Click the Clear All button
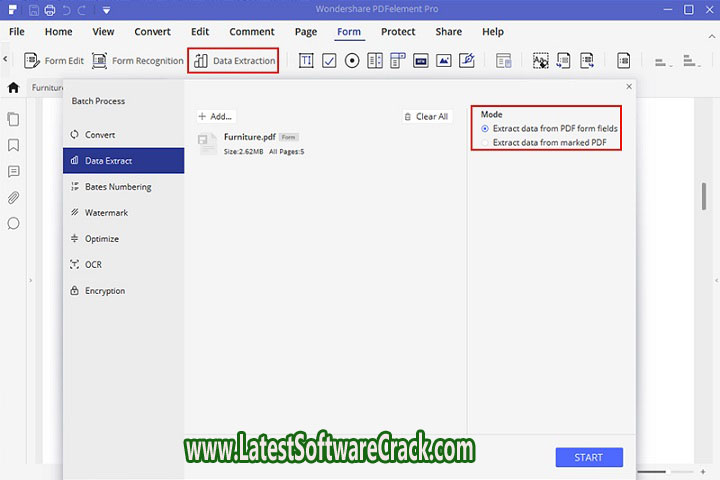This screenshot has height=480, width=720. click(x=427, y=117)
